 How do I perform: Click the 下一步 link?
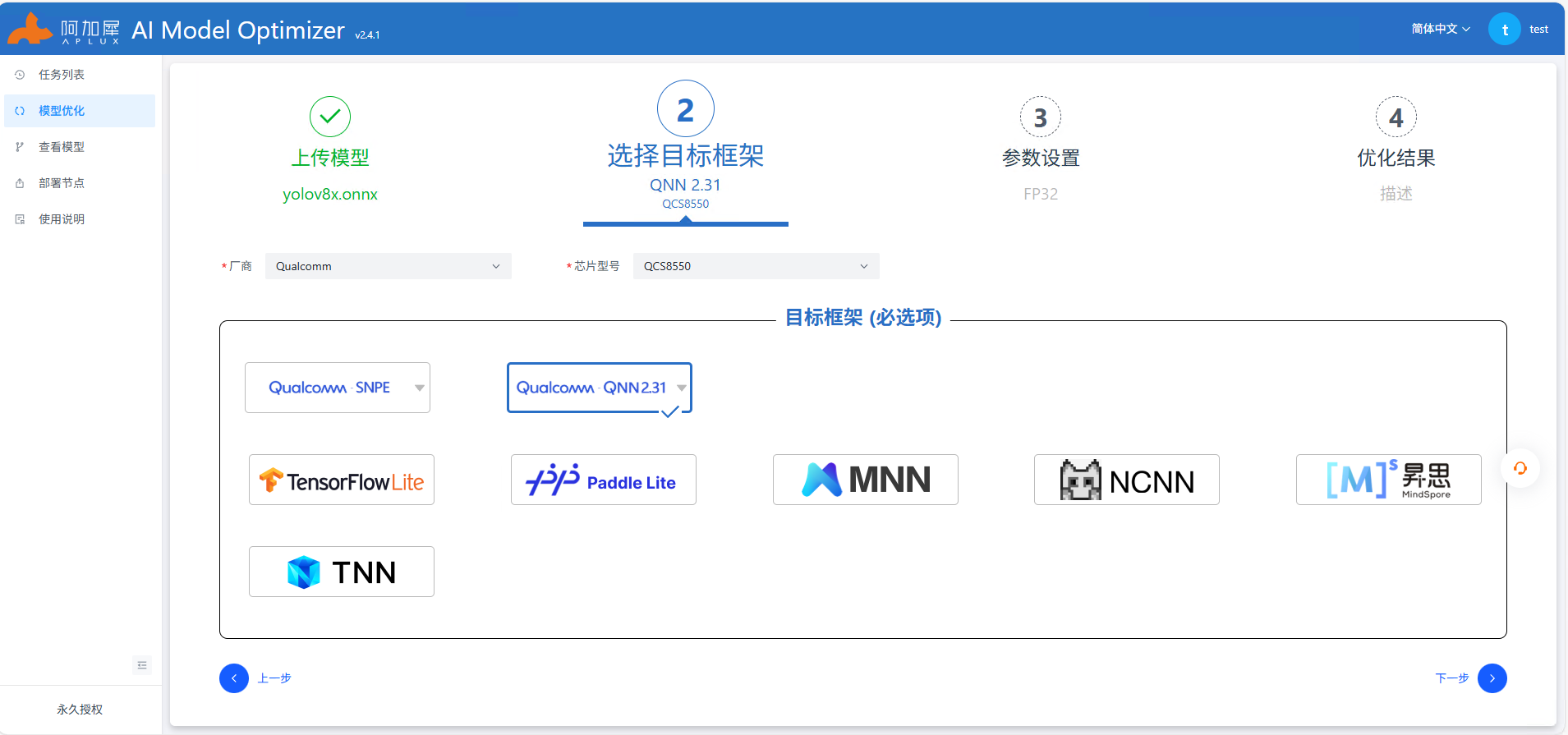click(1452, 678)
